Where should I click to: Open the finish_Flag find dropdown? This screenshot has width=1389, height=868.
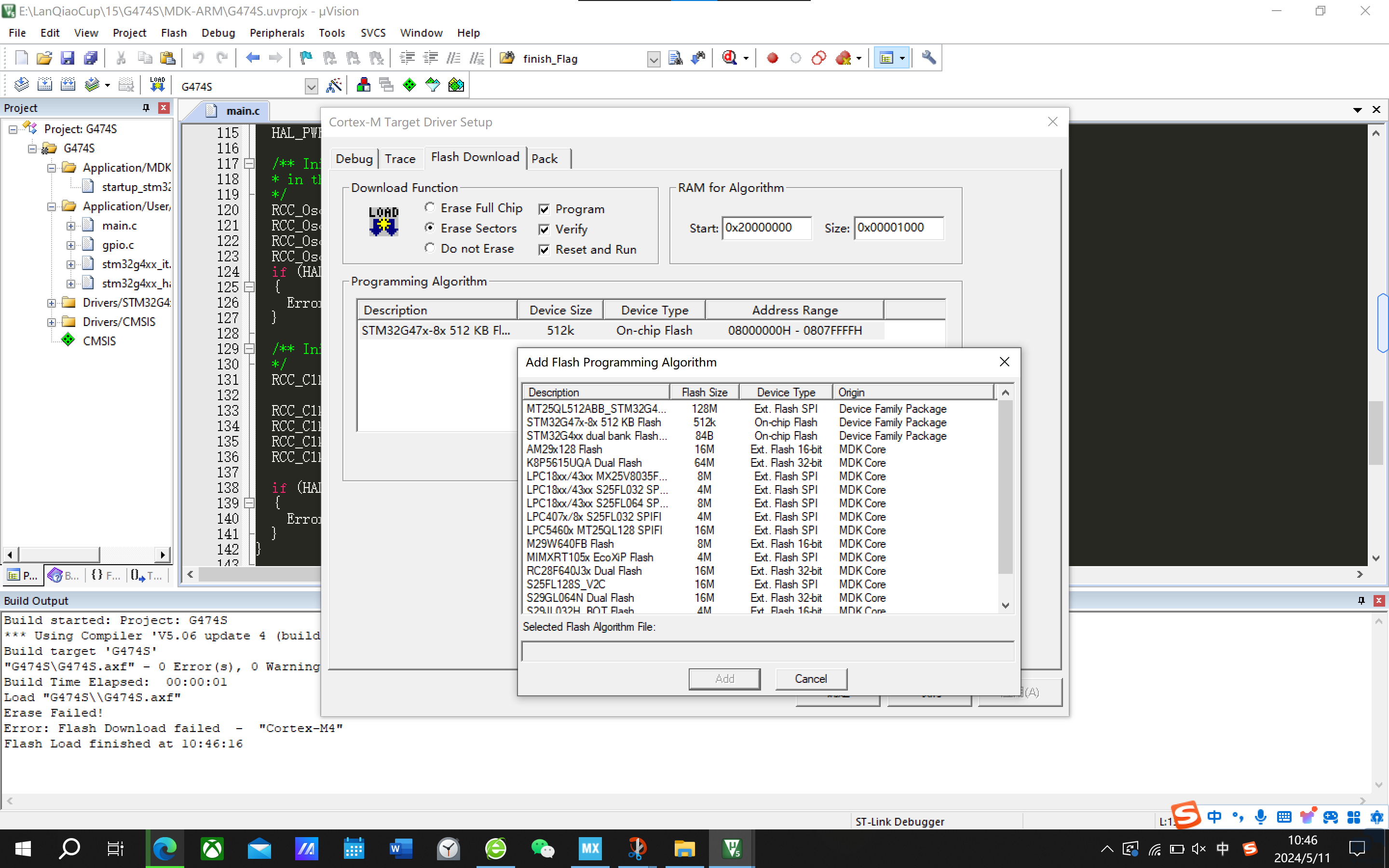coord(653,58)
